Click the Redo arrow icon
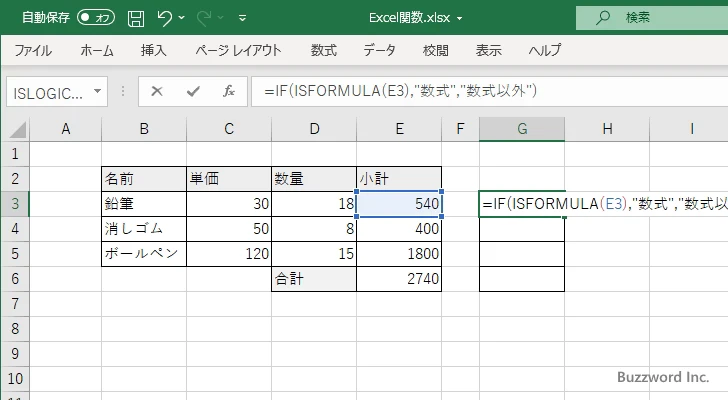 (204, 18)
